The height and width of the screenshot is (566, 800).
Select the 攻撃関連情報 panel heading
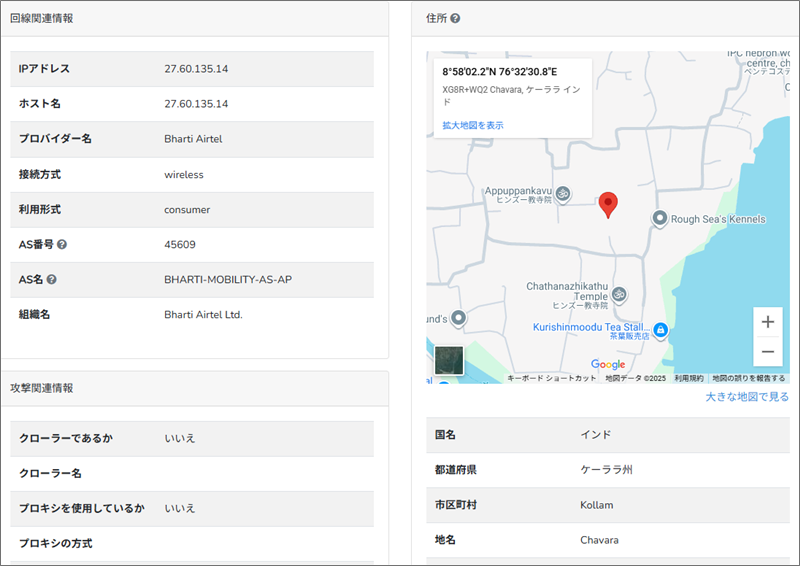(x=42, y=388)
